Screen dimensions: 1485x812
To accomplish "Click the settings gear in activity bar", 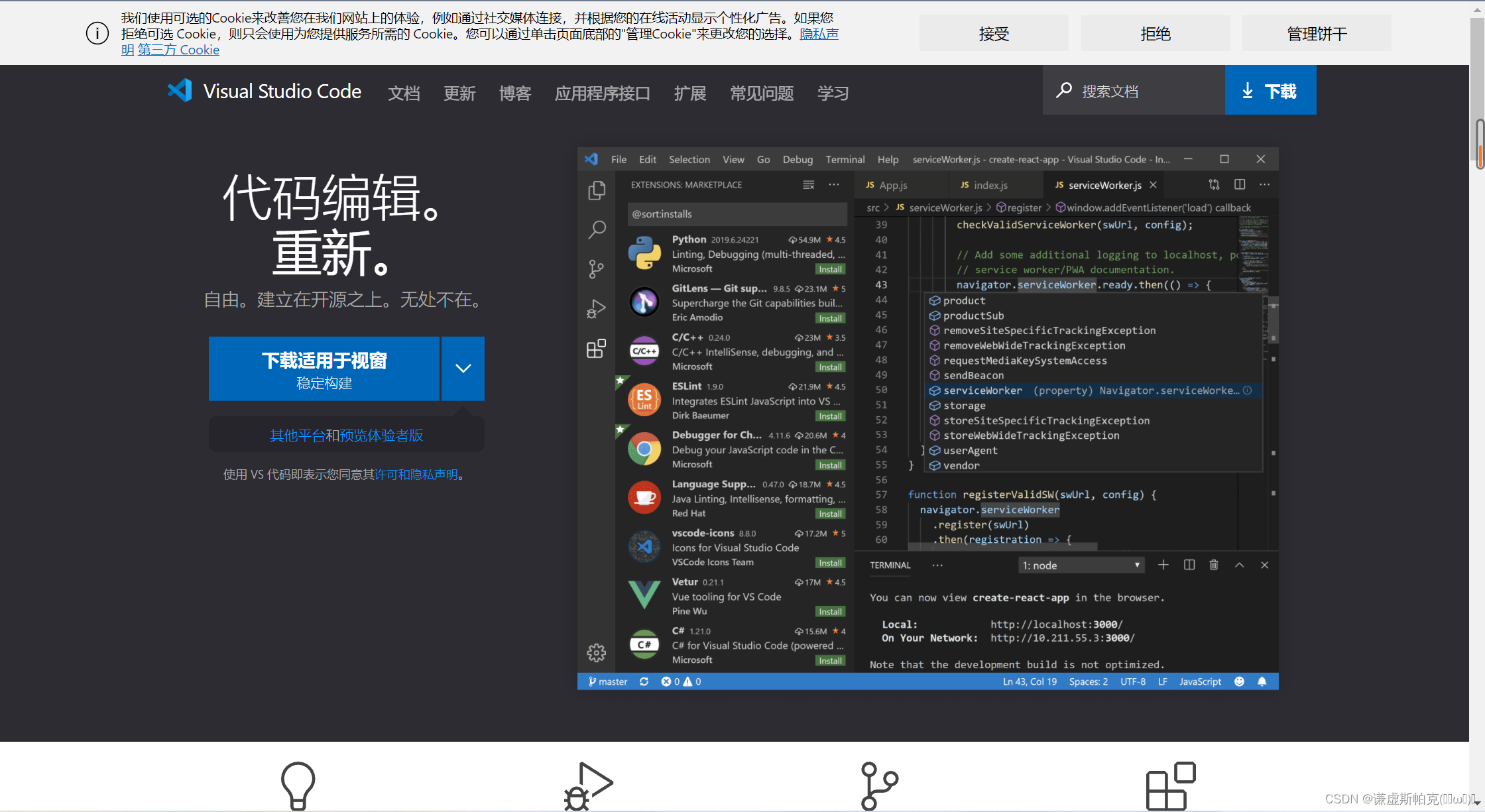I will [x=597, y=653].
